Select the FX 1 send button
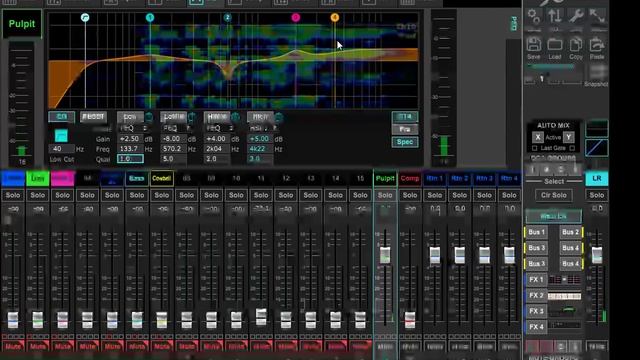Image resolution: width=640 pixels, height=360 pixels. click(x=536, y=280)
